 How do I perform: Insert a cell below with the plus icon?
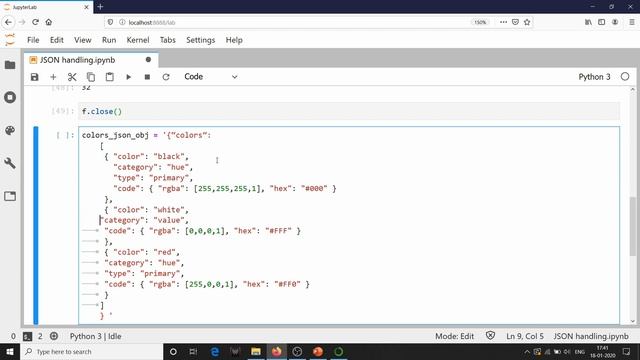point(53,77)
